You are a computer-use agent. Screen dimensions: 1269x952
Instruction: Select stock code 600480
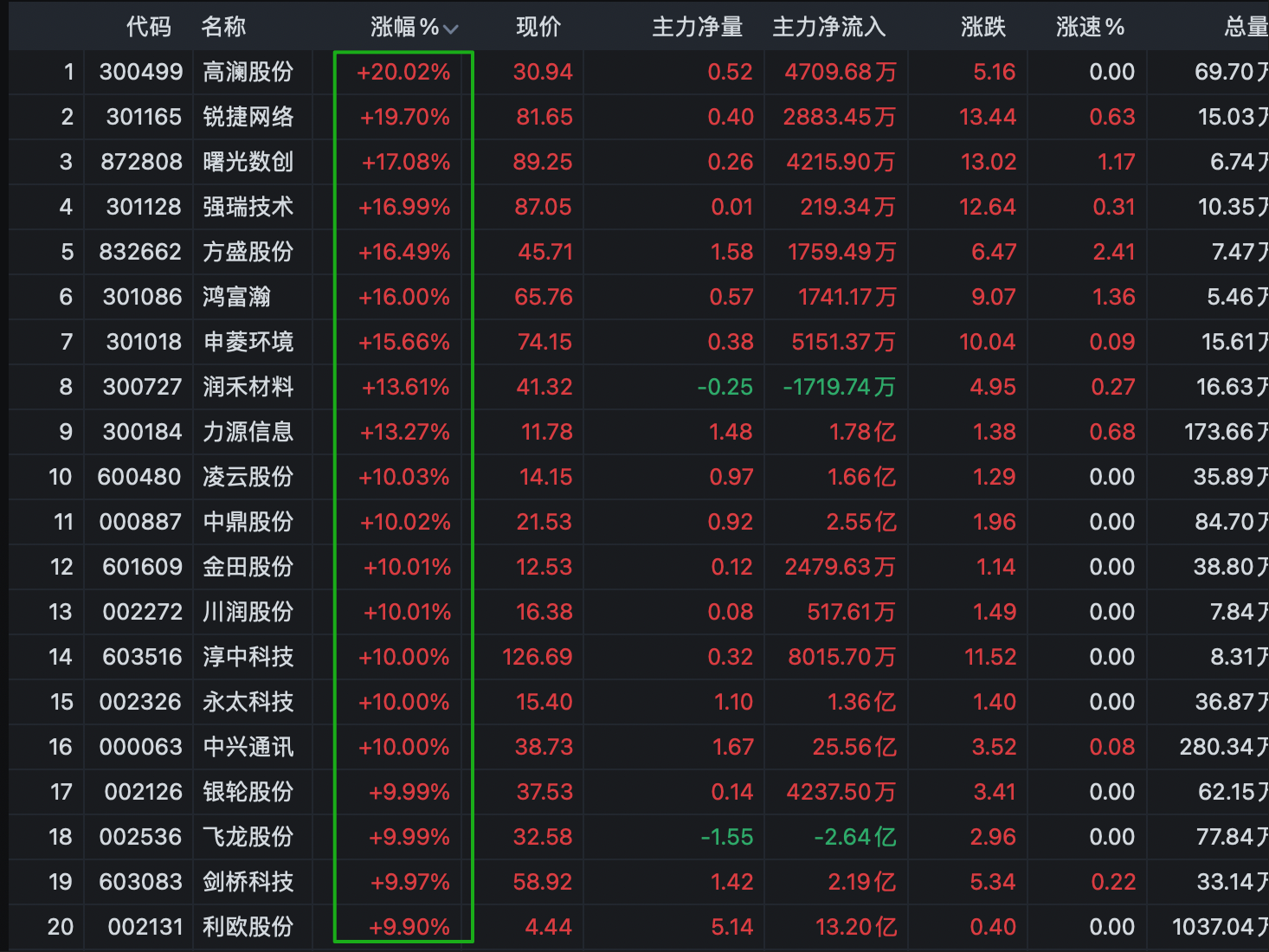pos(139,477)
